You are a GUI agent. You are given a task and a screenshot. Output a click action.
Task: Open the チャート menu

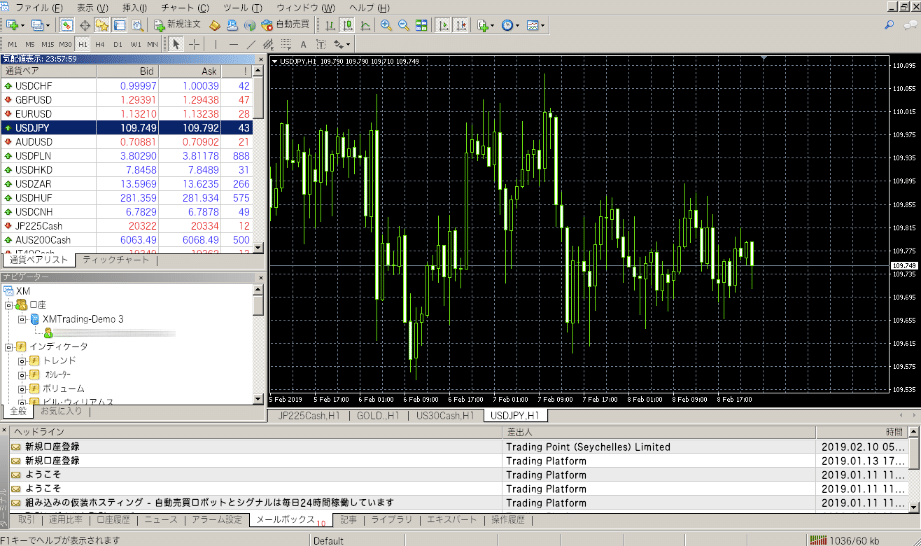point(185,8)
